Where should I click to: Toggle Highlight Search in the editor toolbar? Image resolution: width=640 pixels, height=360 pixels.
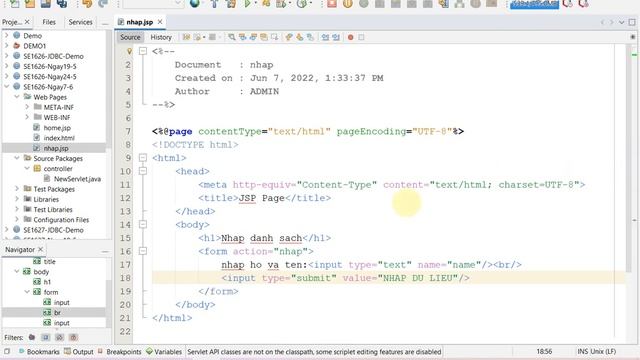click(264, 37)
